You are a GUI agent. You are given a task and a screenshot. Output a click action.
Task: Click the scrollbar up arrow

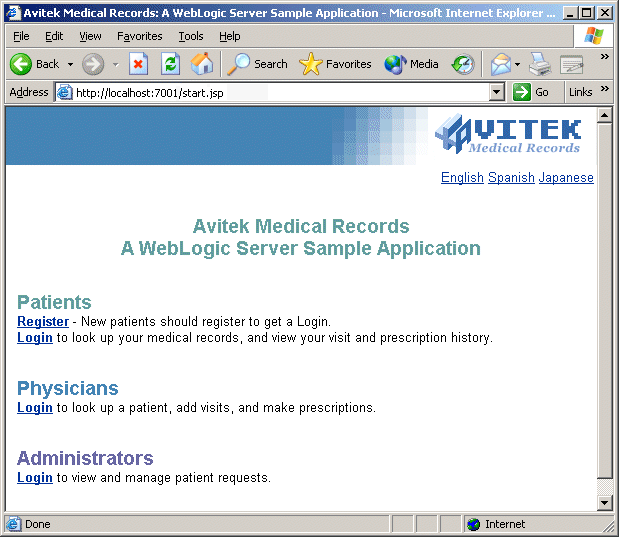point(604,115)
